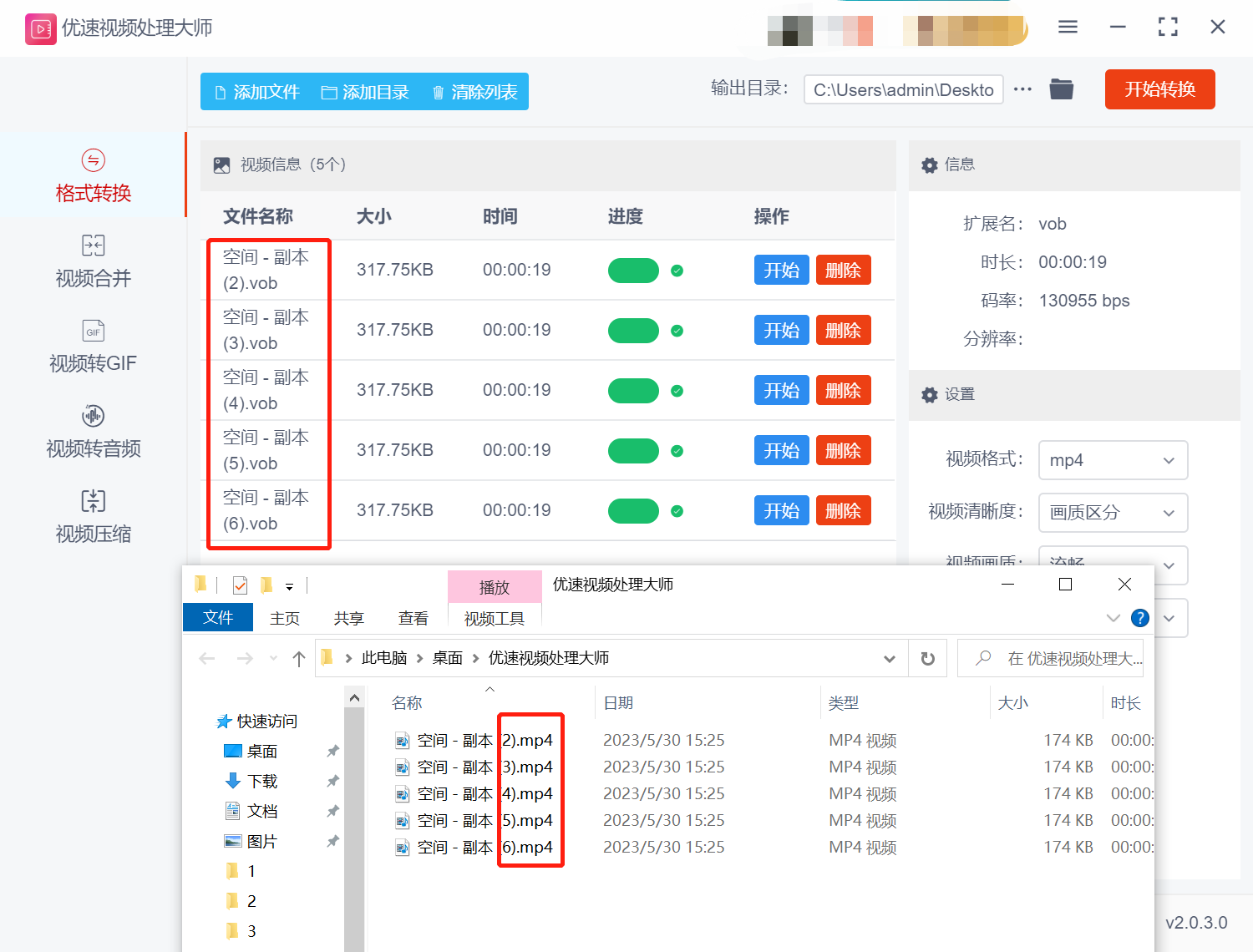Click completion checkmark for 空间-副本(2).vob

pyautogui.click(x=678, y=270)
